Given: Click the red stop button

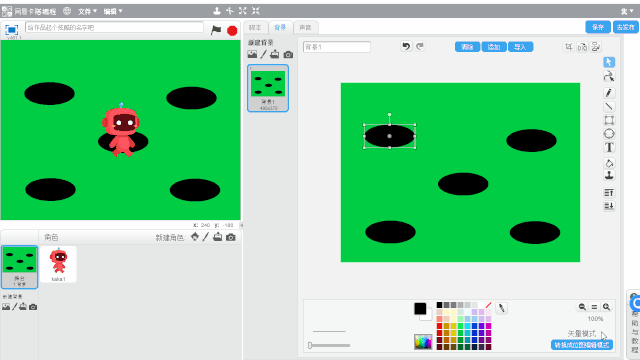Looking at the screenshot, I should point(232,31).
